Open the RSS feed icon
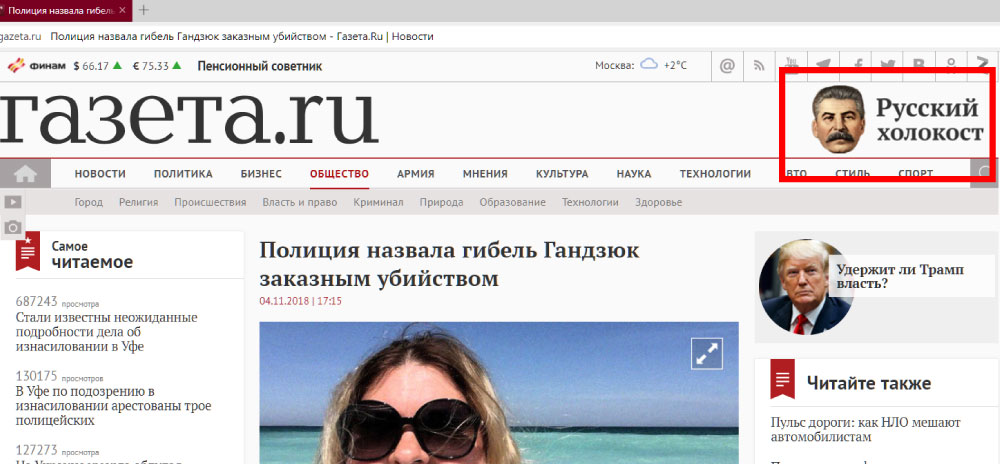 coord(759,66)
